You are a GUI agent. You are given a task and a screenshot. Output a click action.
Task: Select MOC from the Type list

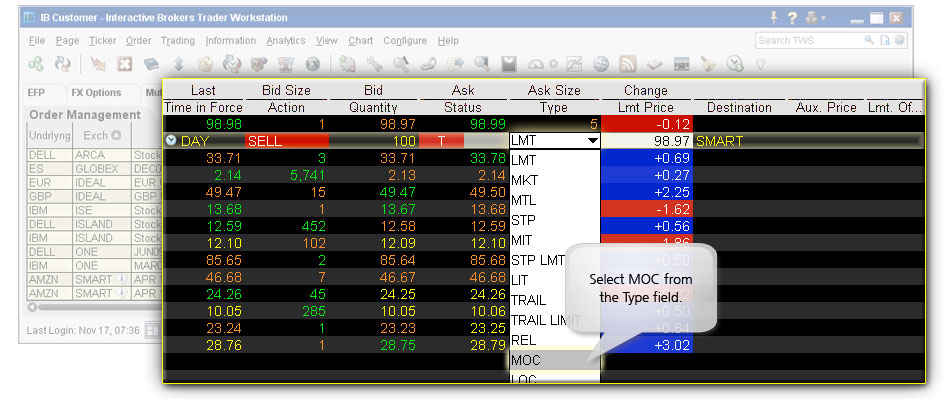point(554,360)
